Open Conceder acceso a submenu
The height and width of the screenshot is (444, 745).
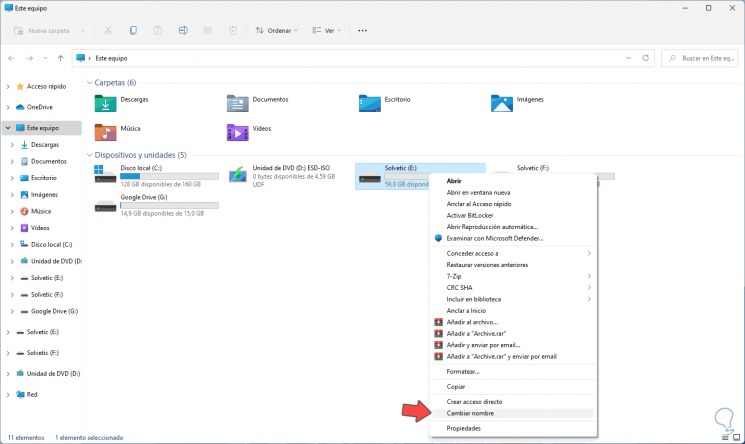click(x=513, y=253)
